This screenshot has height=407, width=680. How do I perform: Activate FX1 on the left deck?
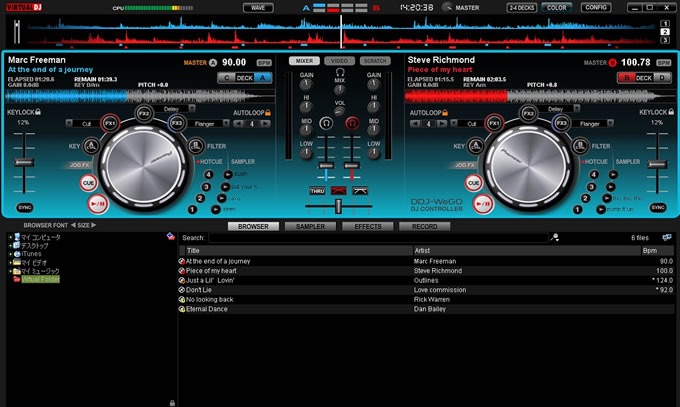(x=110, y=123)
